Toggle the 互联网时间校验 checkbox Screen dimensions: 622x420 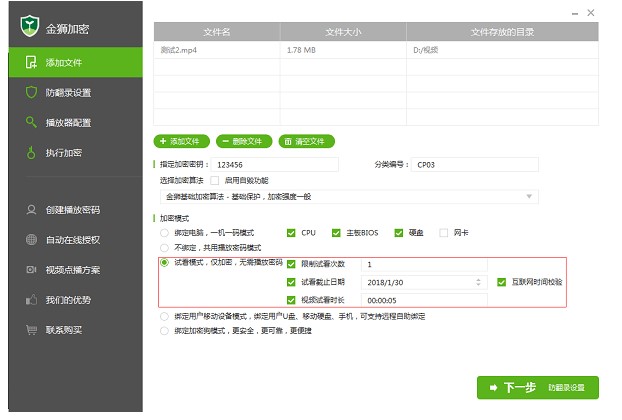tap(501, 282)
